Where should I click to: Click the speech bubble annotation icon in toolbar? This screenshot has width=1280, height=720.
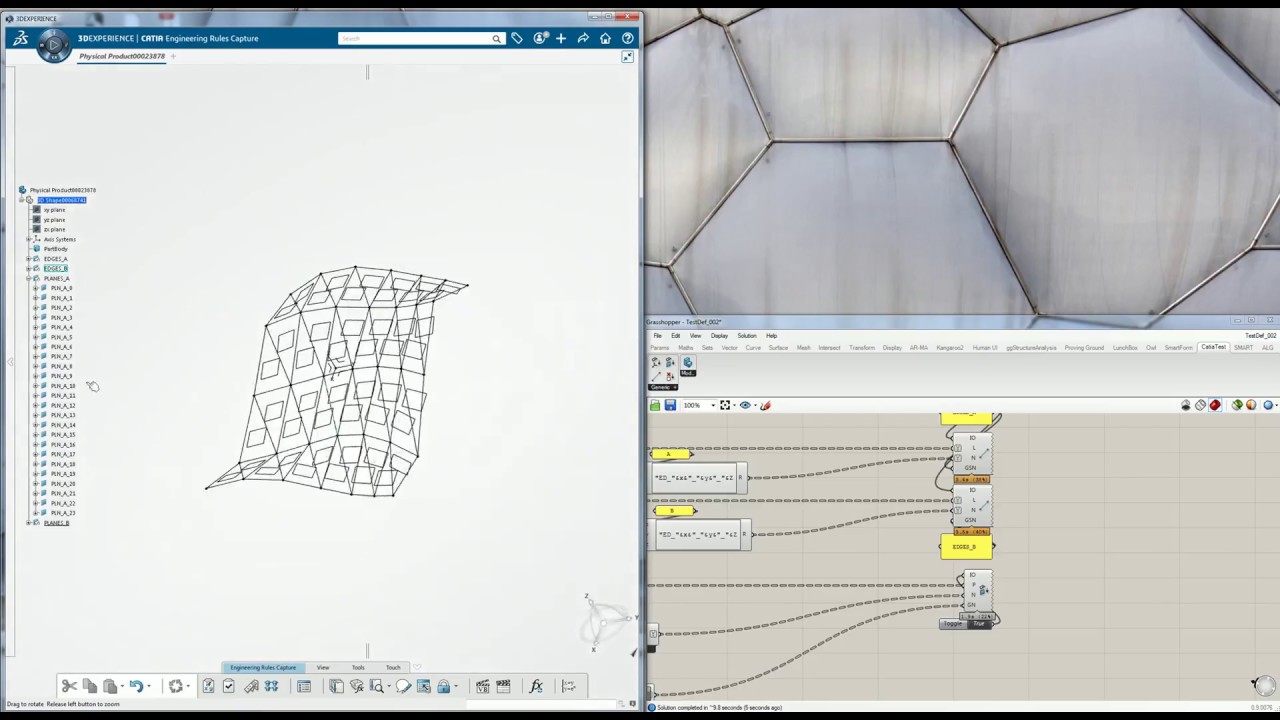pos(403,686)
